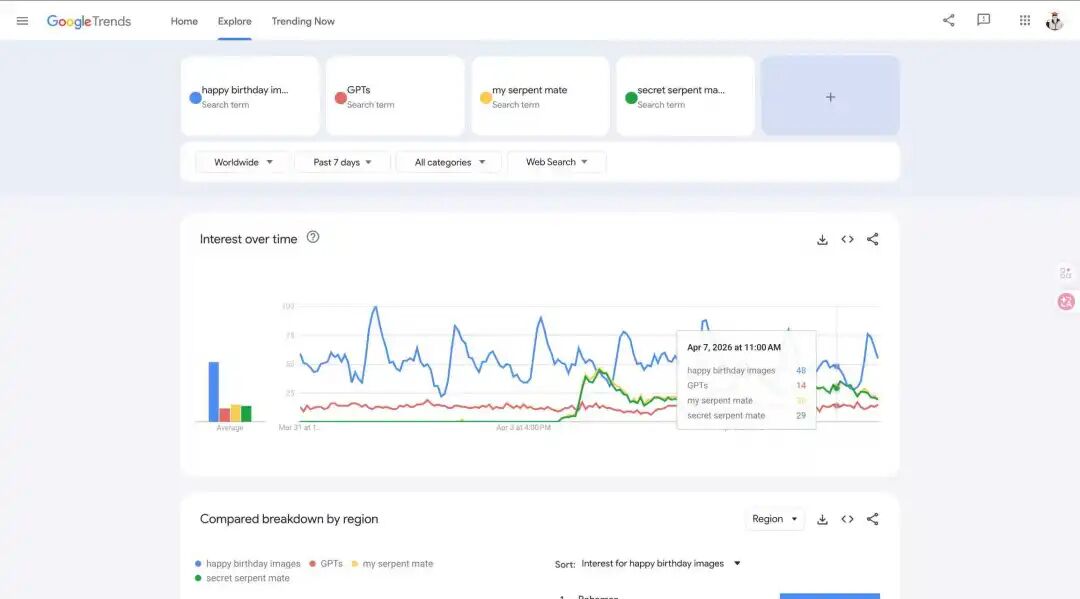Click the red dot on GPTs card
Image resolution: width=1080 pixels, height=599 pixels.
point(340,98)
